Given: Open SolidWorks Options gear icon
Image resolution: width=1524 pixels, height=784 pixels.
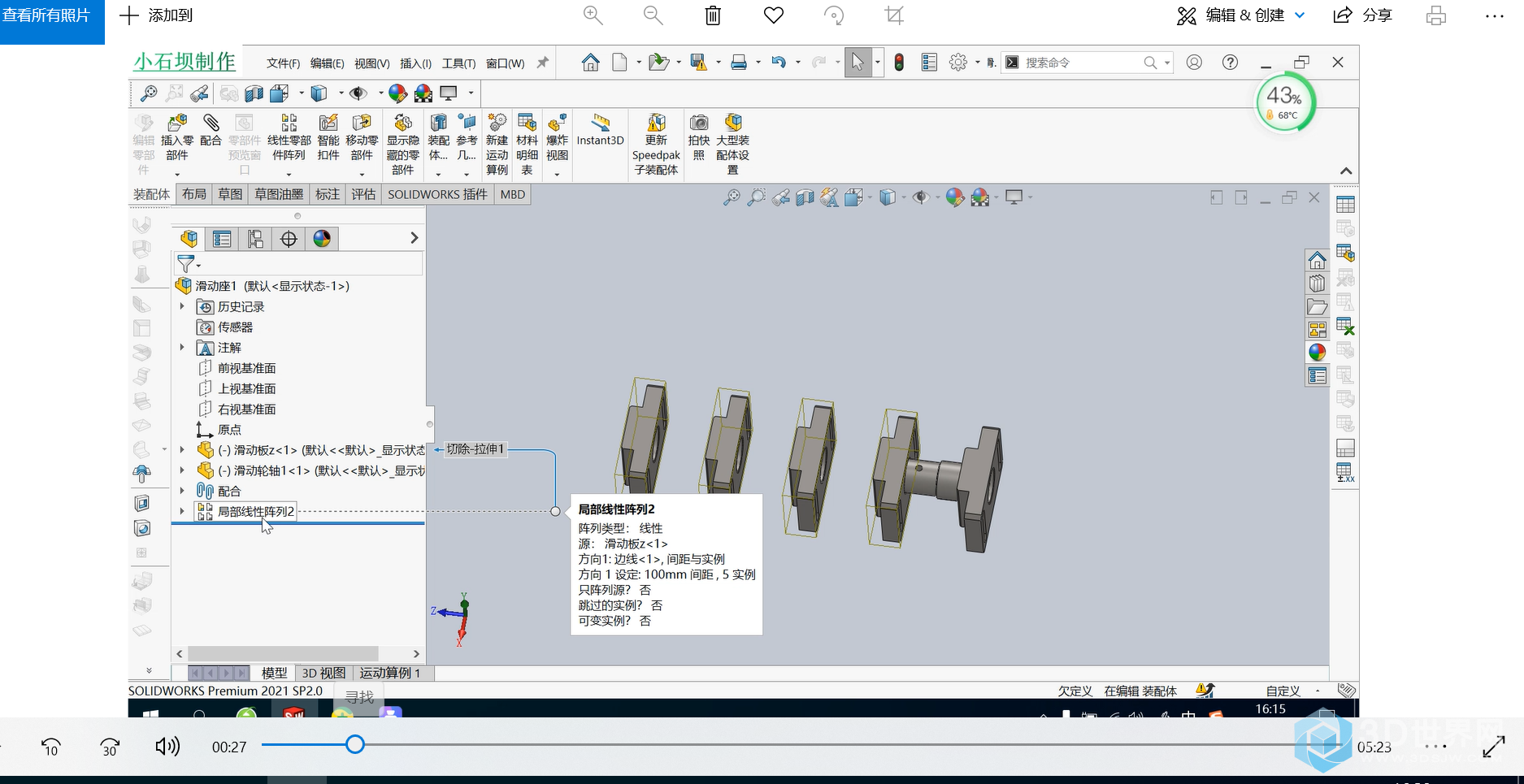Looking at the screenshot, I should coord(958,63).
